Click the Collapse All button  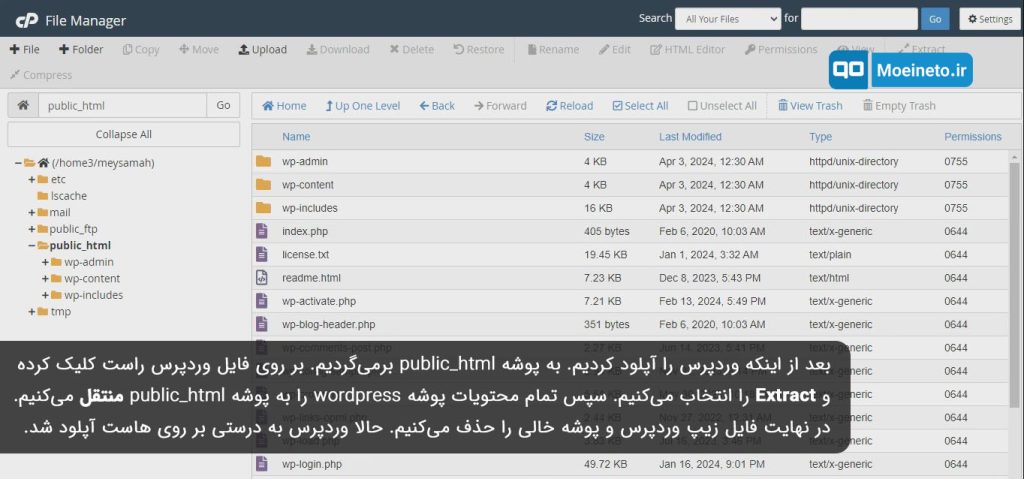click(123, 135)
